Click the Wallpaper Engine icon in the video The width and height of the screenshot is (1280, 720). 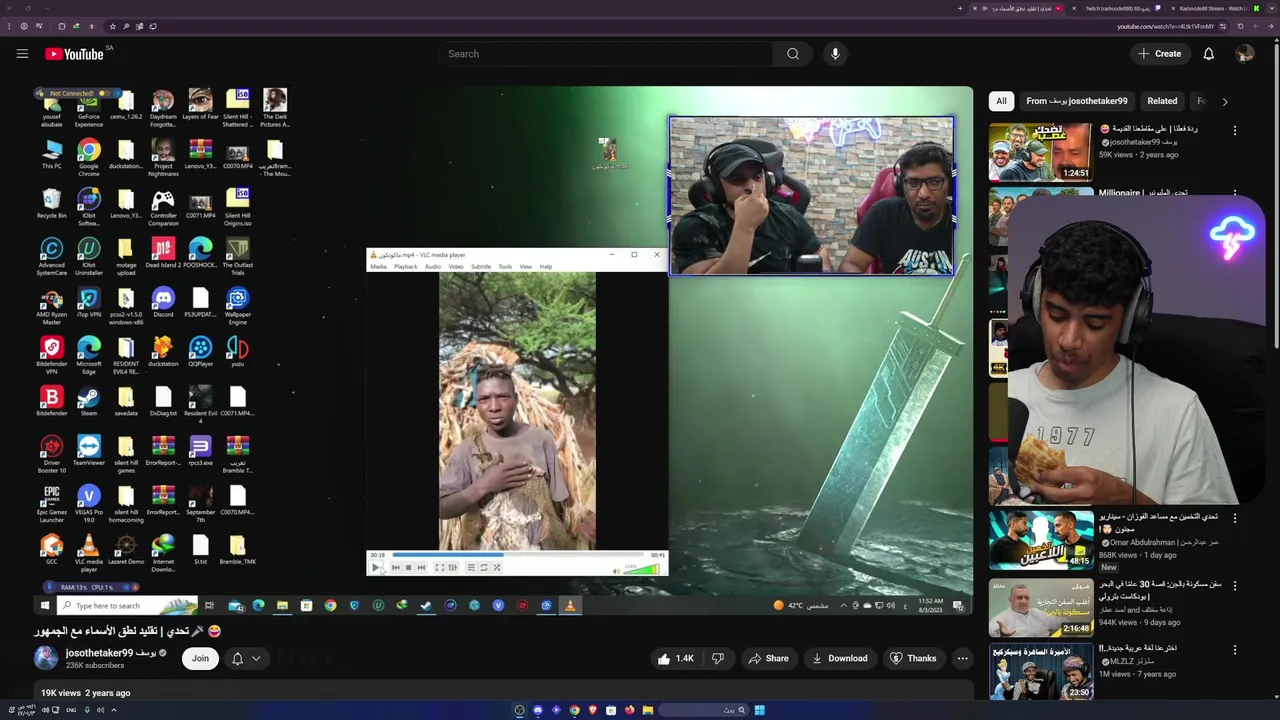coord(237,298)
